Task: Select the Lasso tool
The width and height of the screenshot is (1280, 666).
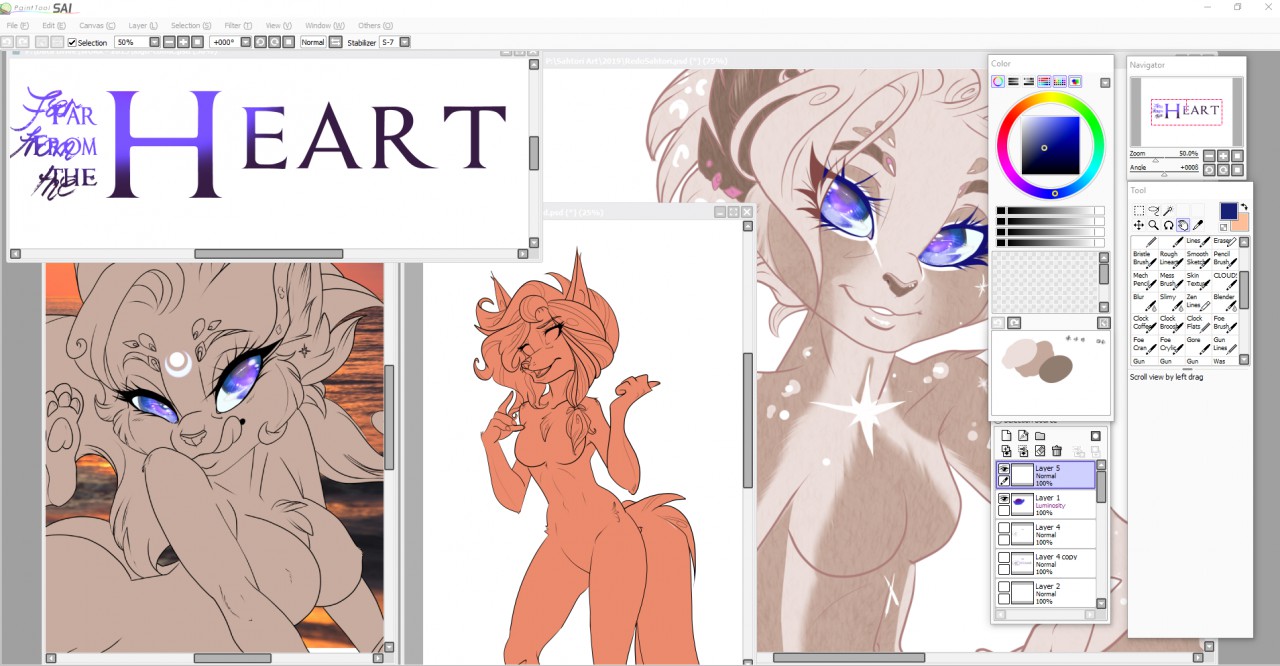Action: click(1153, 210)
